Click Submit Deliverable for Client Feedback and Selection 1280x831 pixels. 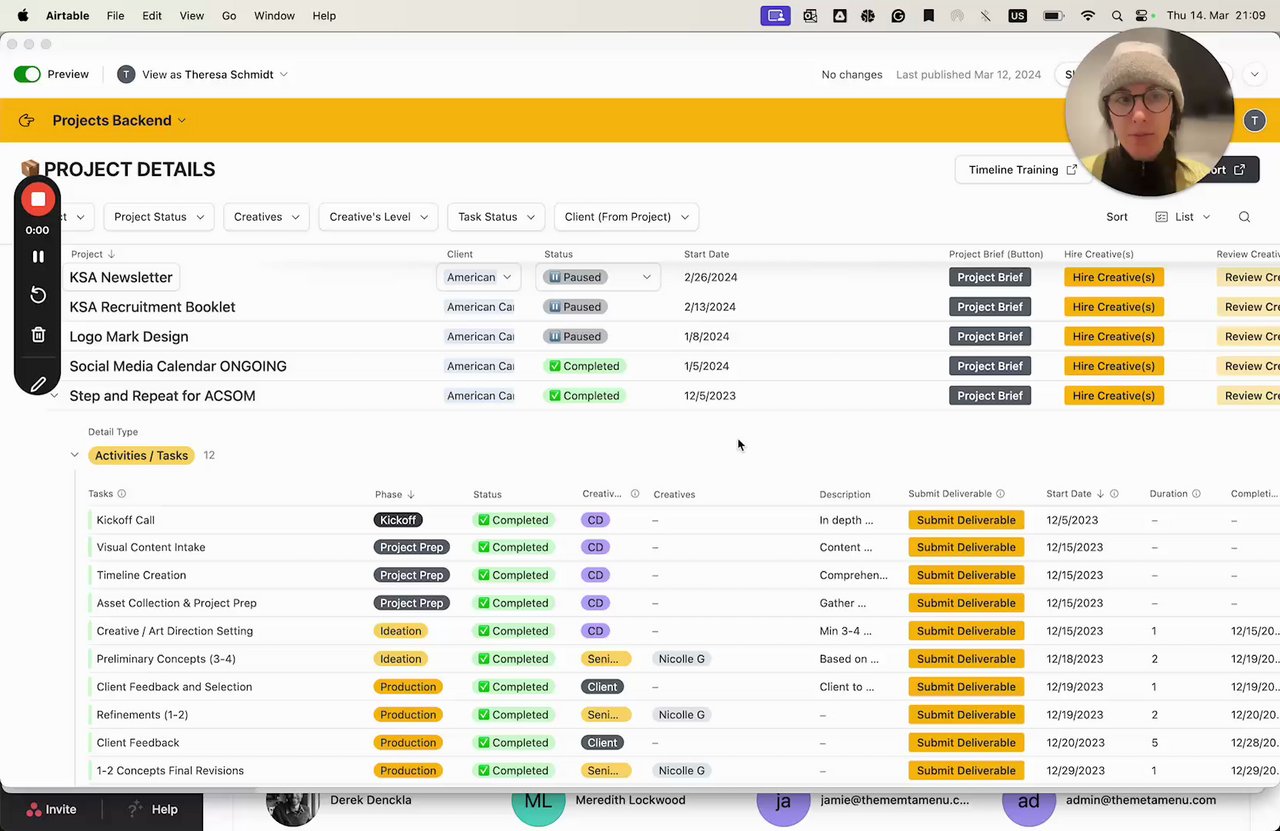click(966, 687)
